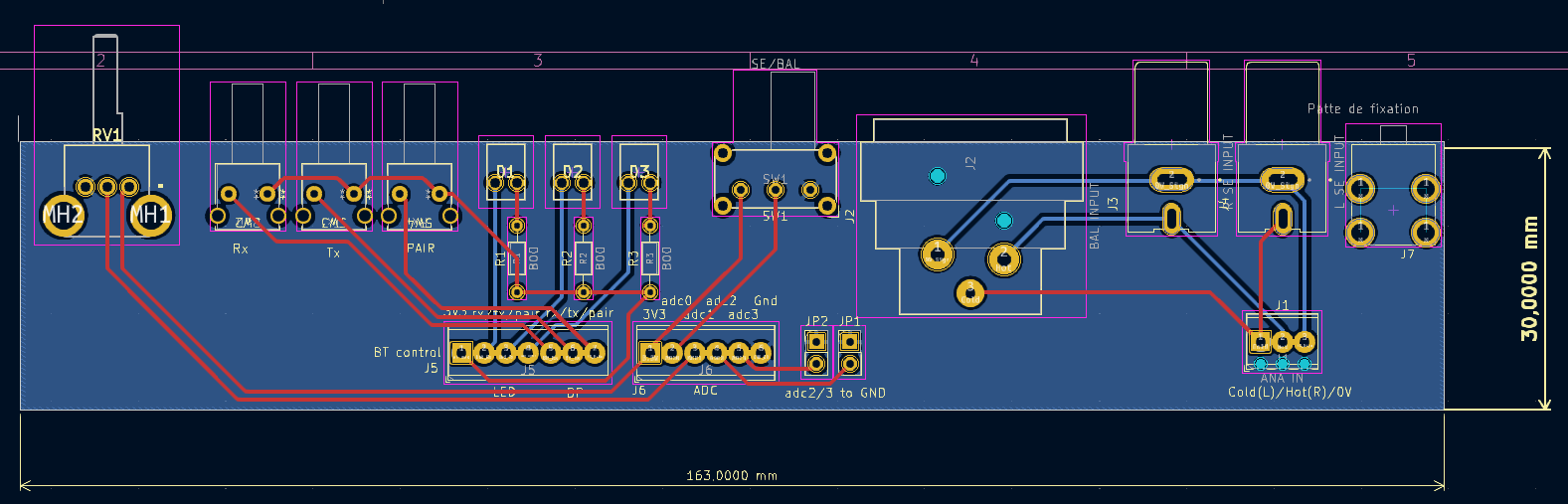Select the D2 LED footprint label

(573, 172)
